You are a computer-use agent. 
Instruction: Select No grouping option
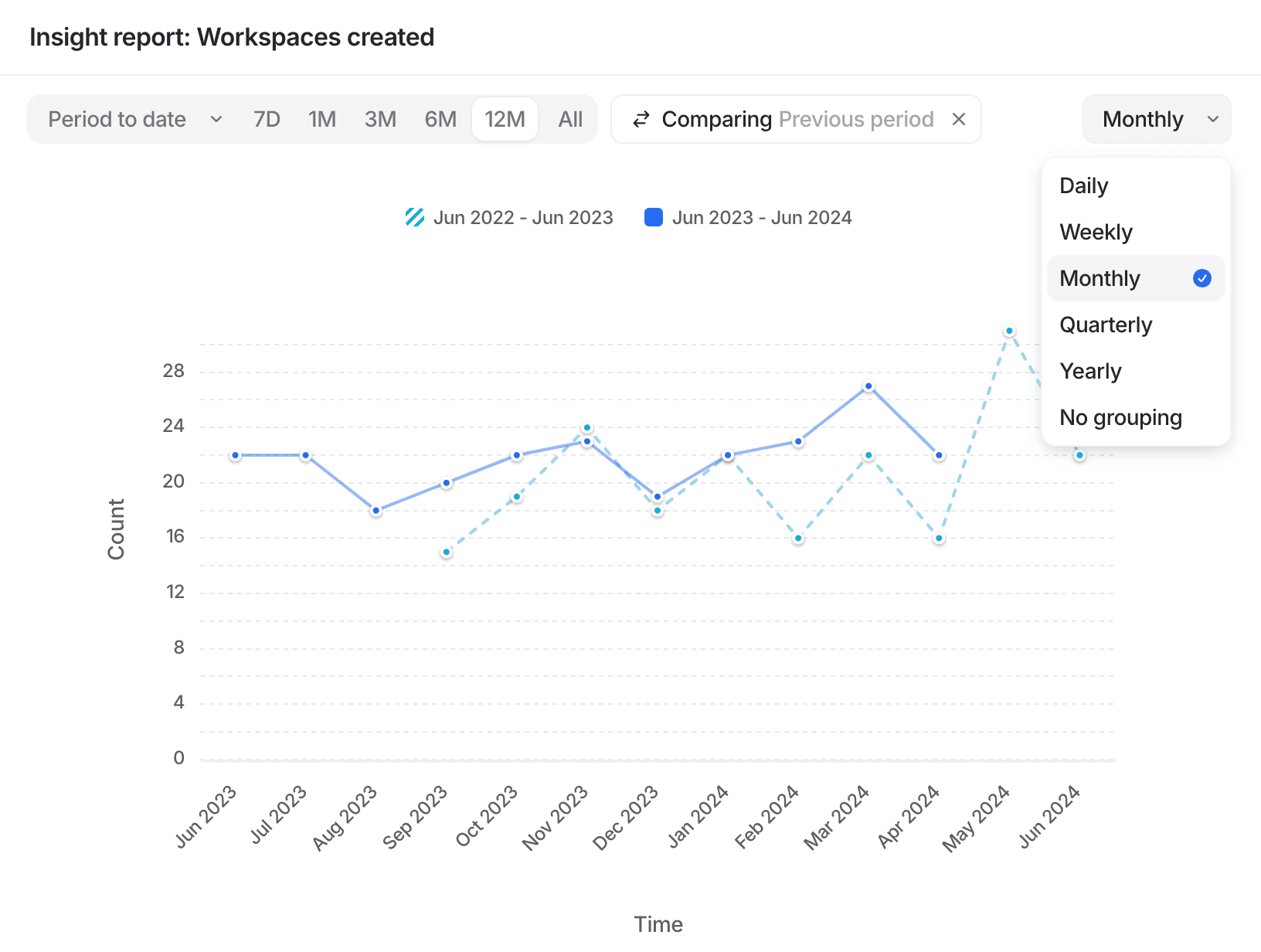[x=1120, y=417]
